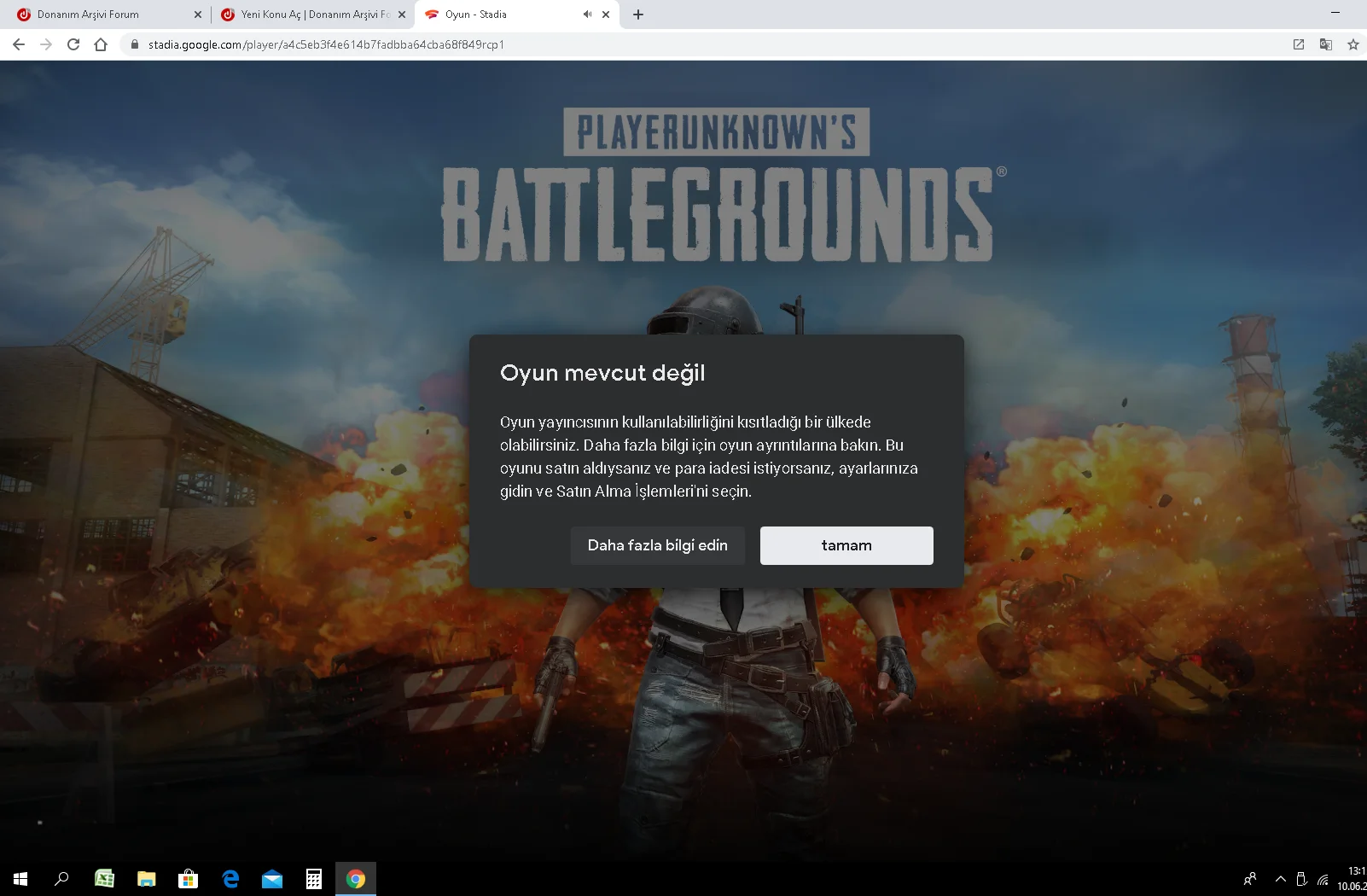The image size is (1367, 896).
Task: Switch to Yeni Konu Aç tab
Action: click(312, 15)
